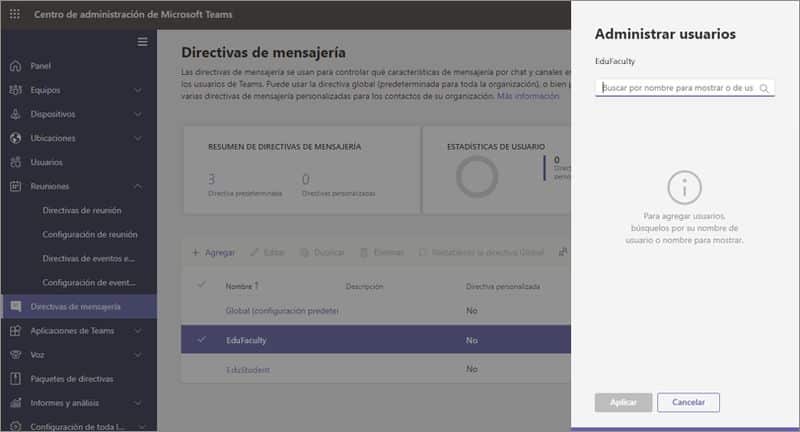This screenshot has height=432, width=800.
Task: Click the pencil icon next to Editar
Action: [254, 252]
